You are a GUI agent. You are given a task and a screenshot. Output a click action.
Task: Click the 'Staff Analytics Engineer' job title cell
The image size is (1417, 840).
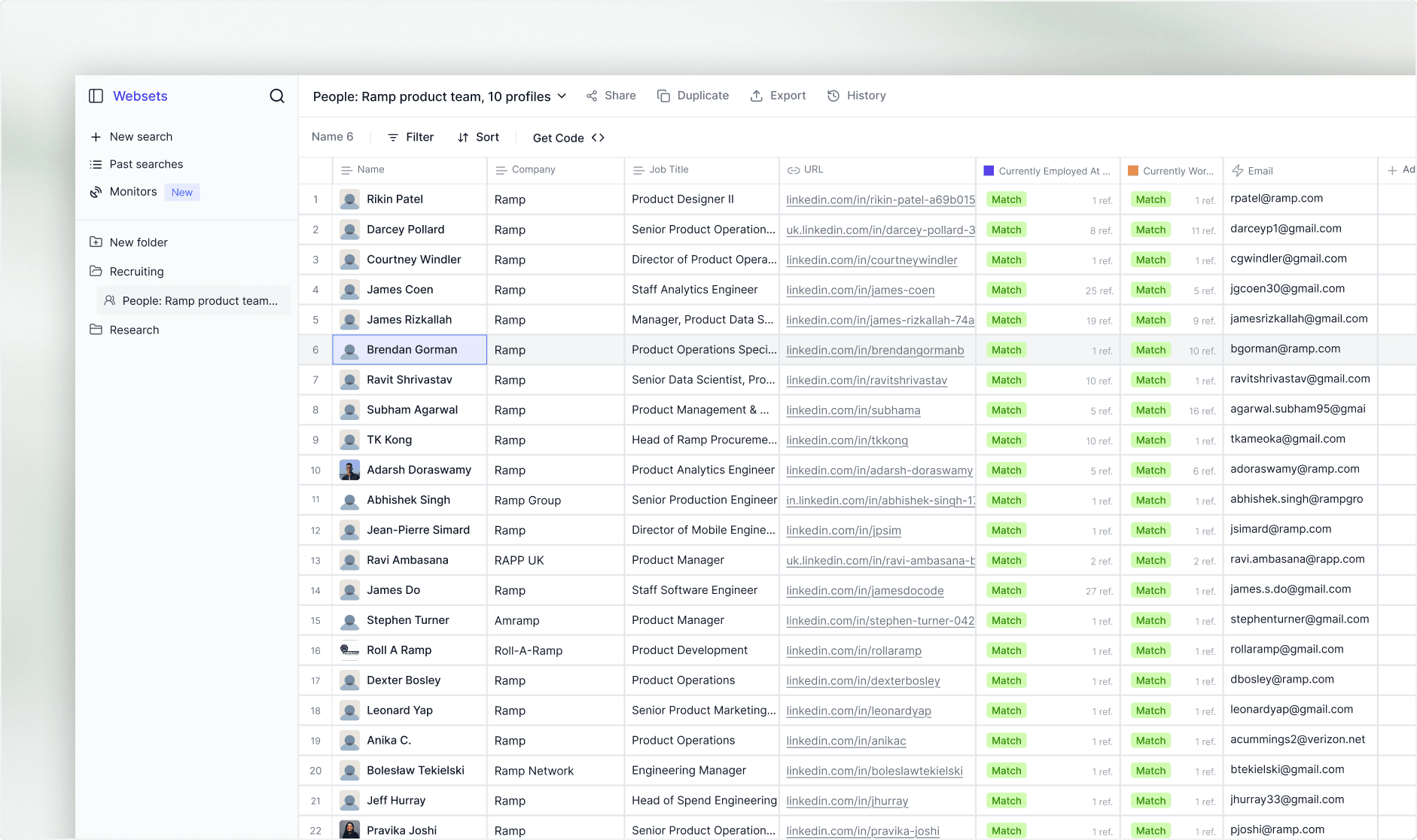702,290
